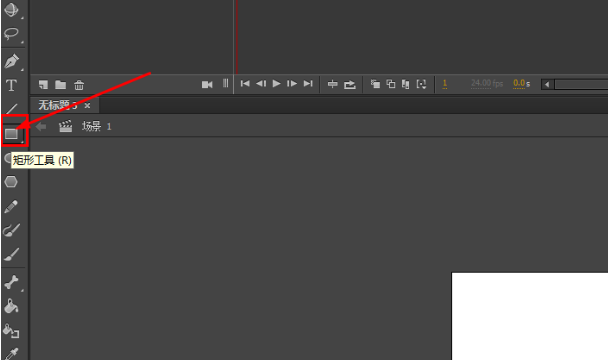Select the Bone tool
Screen dimensions: 608x360
pos(11,282)
